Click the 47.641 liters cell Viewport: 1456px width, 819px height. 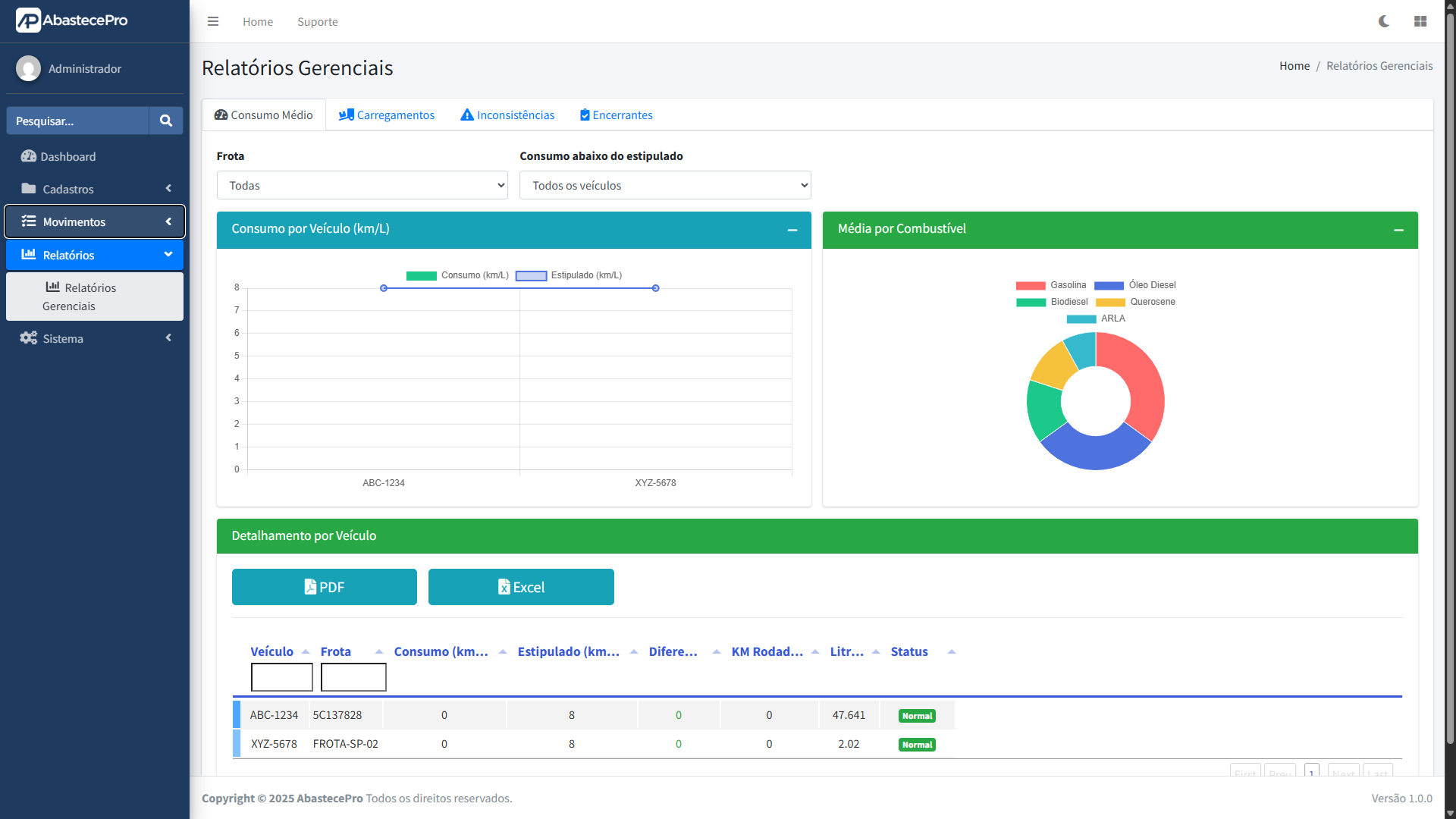click(x=849, y=715)
